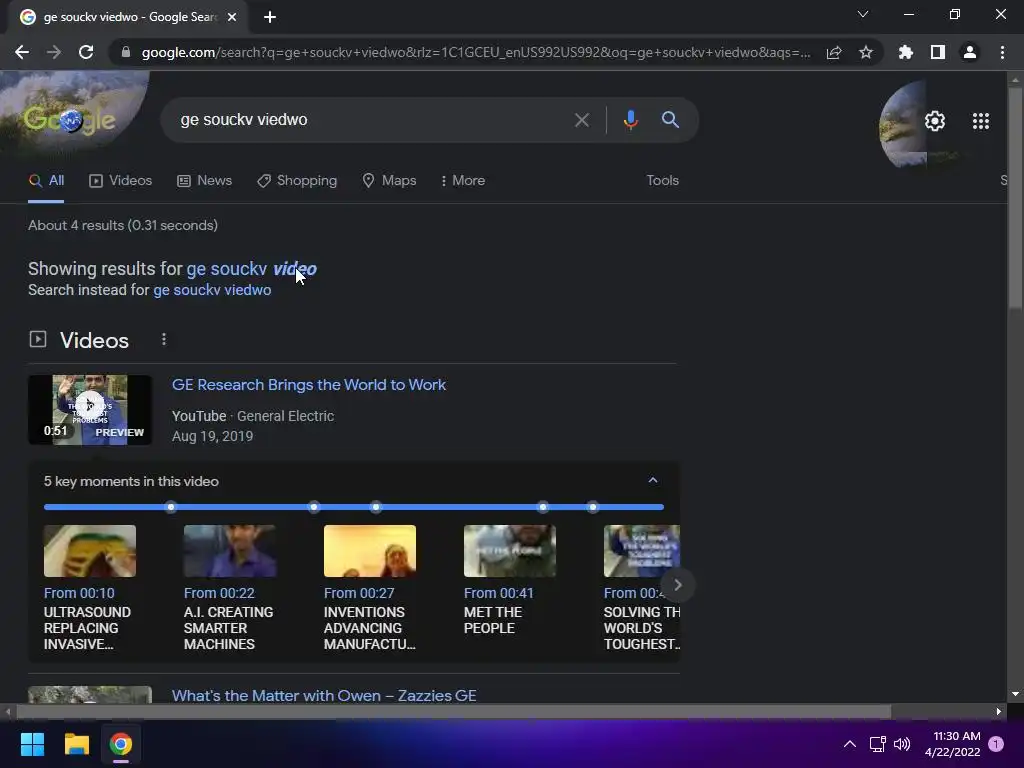Select the All results tab

tap(46, 181)
